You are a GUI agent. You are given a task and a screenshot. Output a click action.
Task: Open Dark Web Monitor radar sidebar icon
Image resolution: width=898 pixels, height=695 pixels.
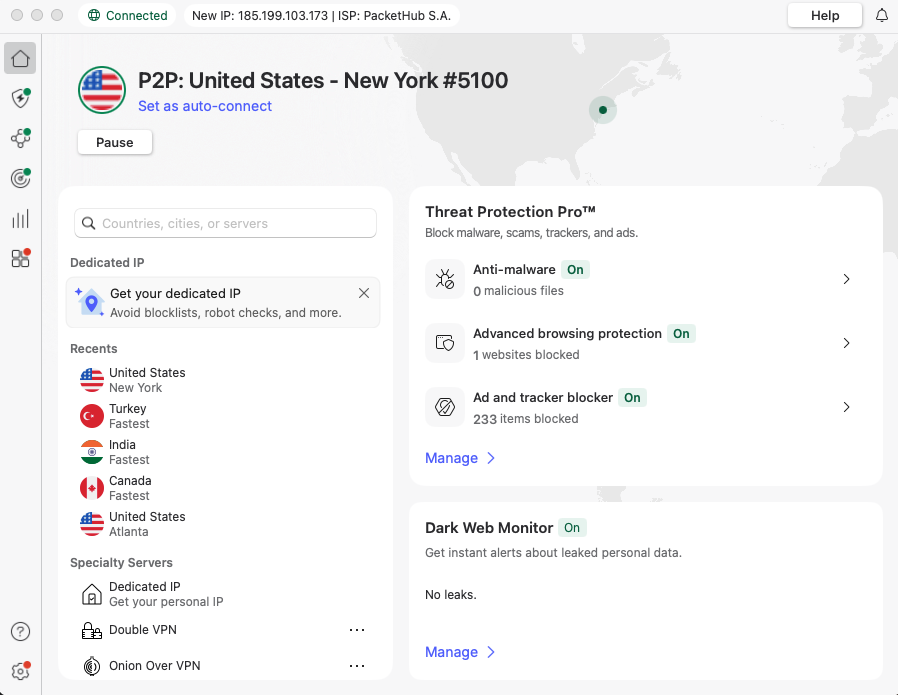point(20,178)
